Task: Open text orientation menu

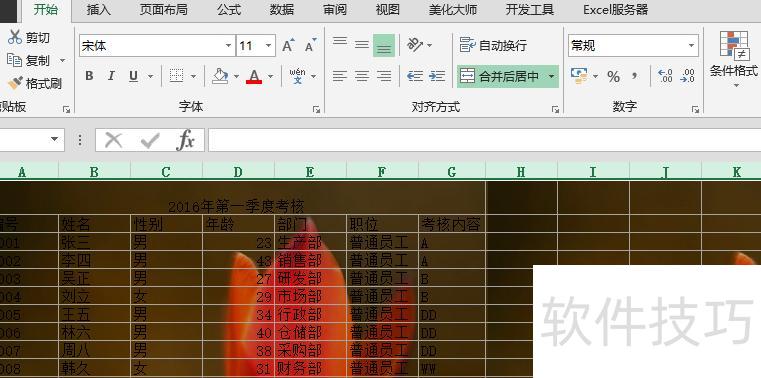Action: tap(419, 45)
